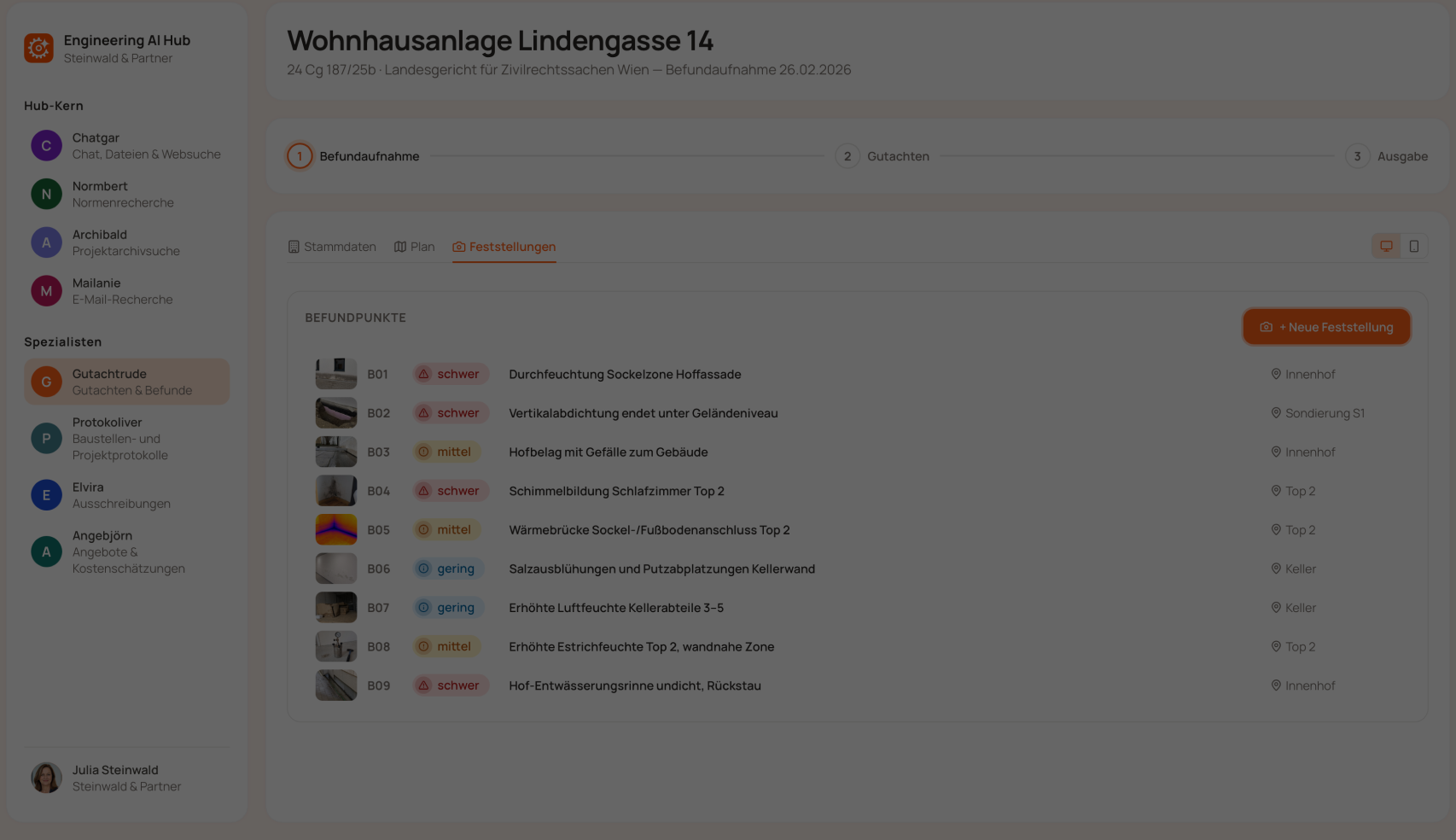Open Erhöhte Luftfeuchte Kellerabteile 3-5
The height and width of the screenshot is (840, 1456).
click(616, 608)
